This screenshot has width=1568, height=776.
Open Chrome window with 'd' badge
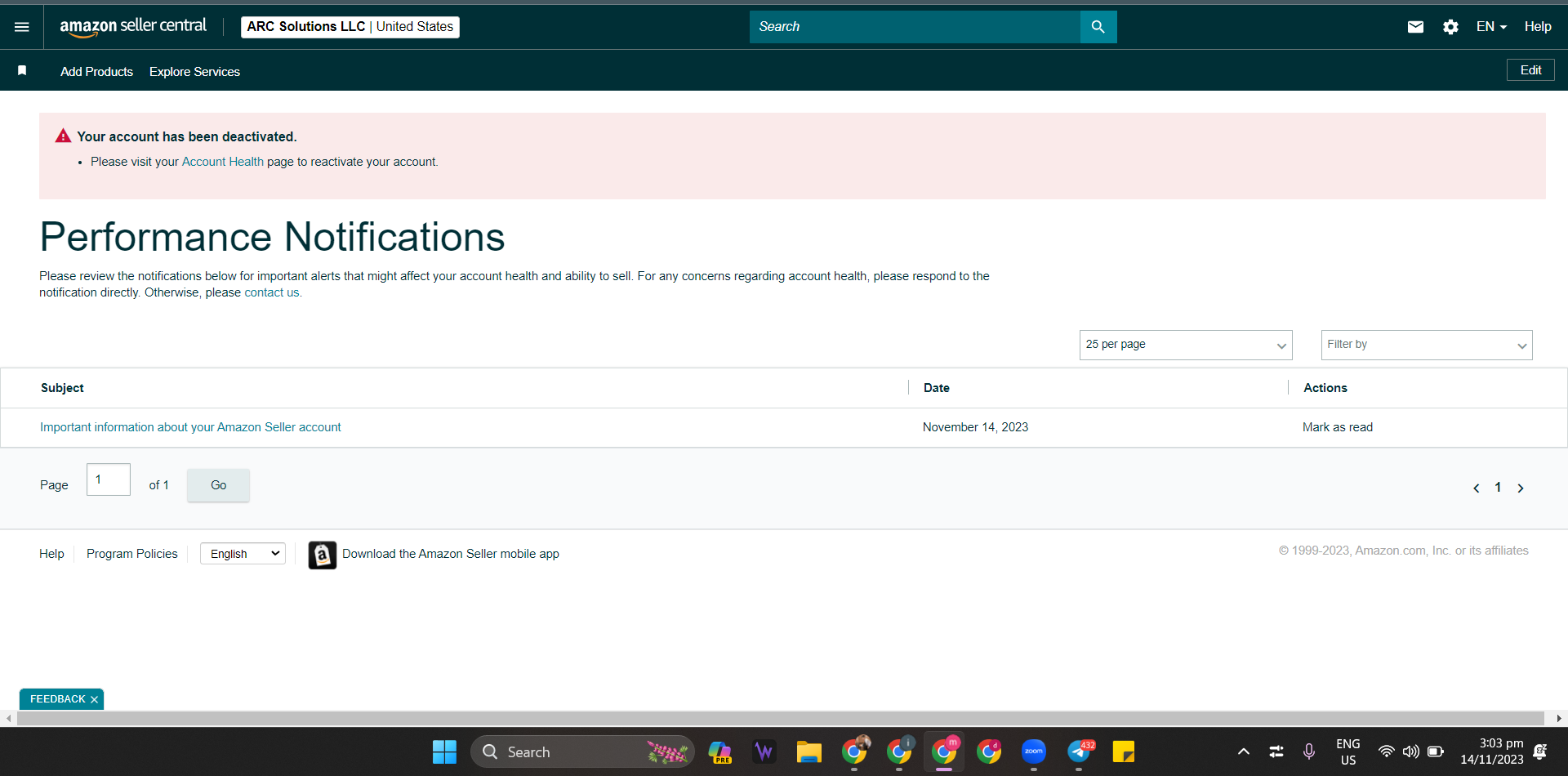pyautogui.click(x=989, y=751)
